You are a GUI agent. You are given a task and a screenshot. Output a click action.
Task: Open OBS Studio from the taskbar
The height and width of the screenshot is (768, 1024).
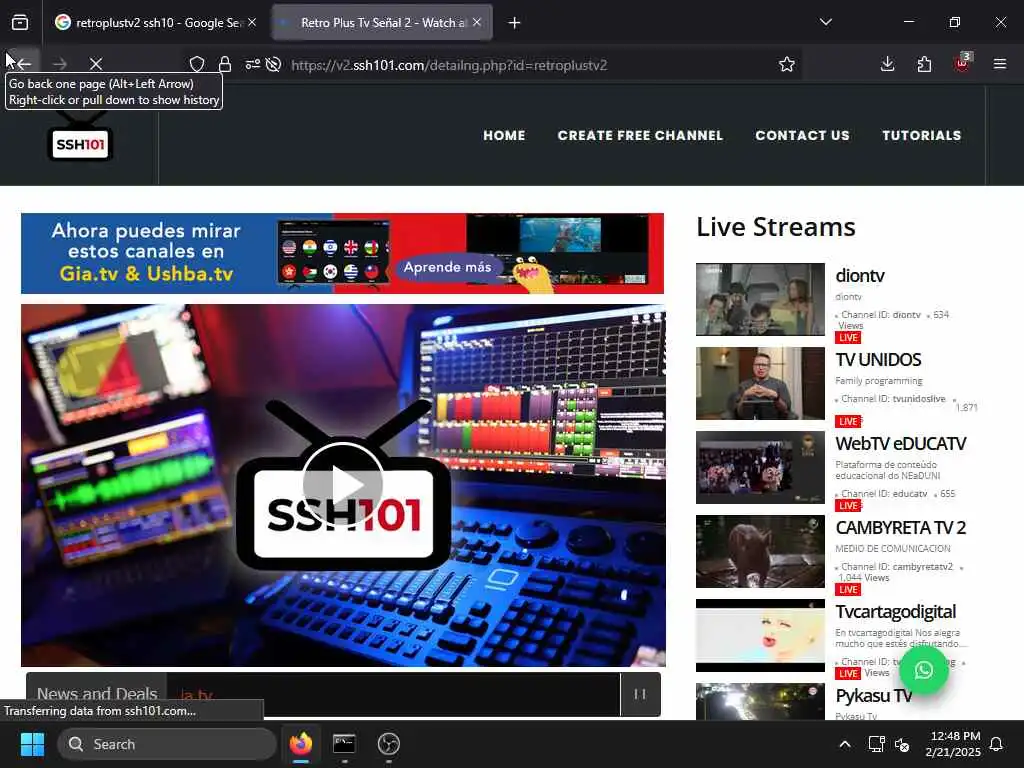[x=389, y=744]
